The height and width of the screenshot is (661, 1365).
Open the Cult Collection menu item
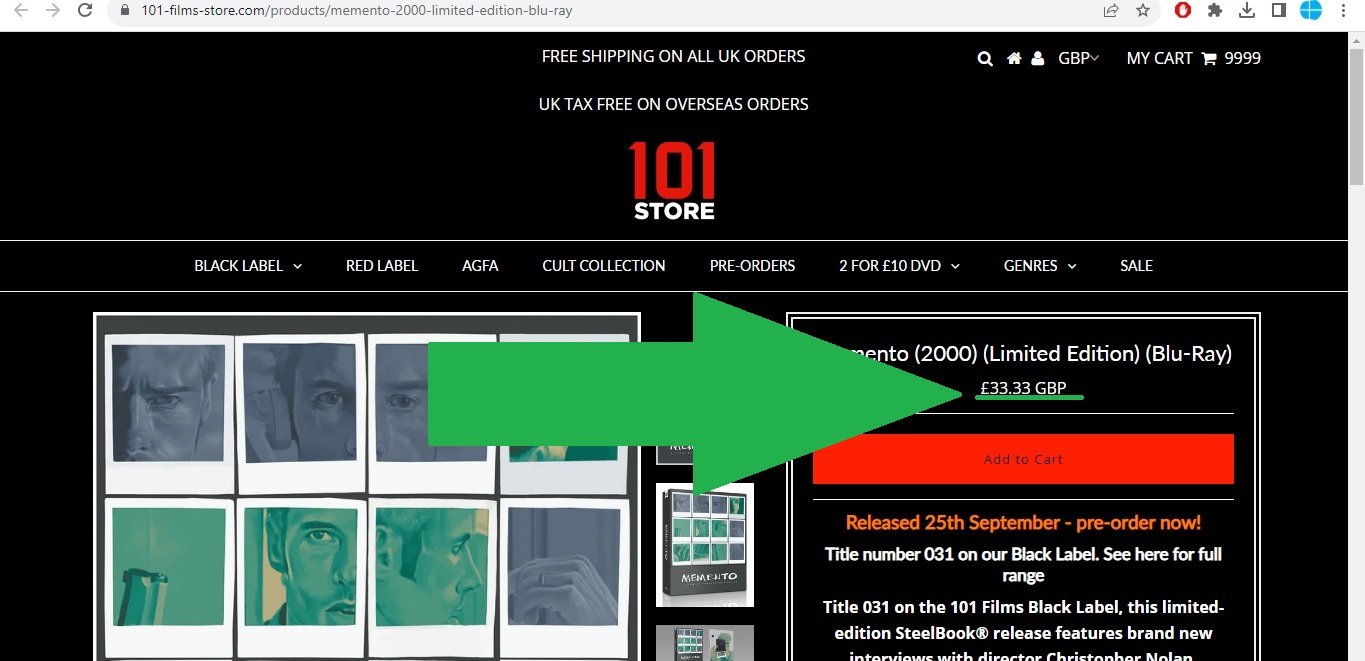[604, 266]
